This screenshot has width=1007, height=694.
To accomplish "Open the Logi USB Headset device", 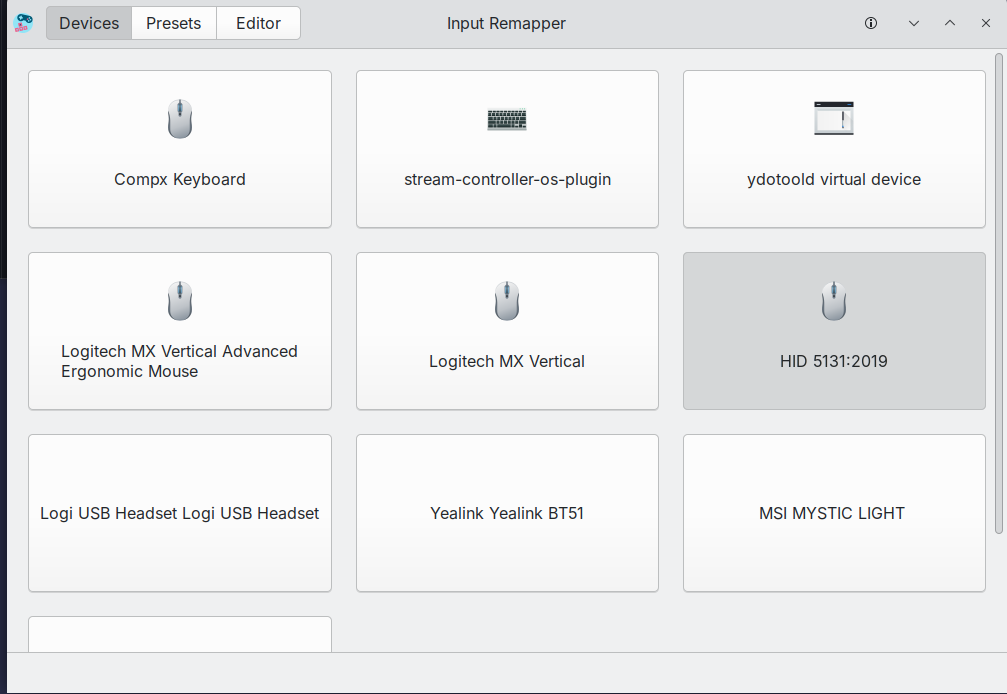I will tap(180, 512).
